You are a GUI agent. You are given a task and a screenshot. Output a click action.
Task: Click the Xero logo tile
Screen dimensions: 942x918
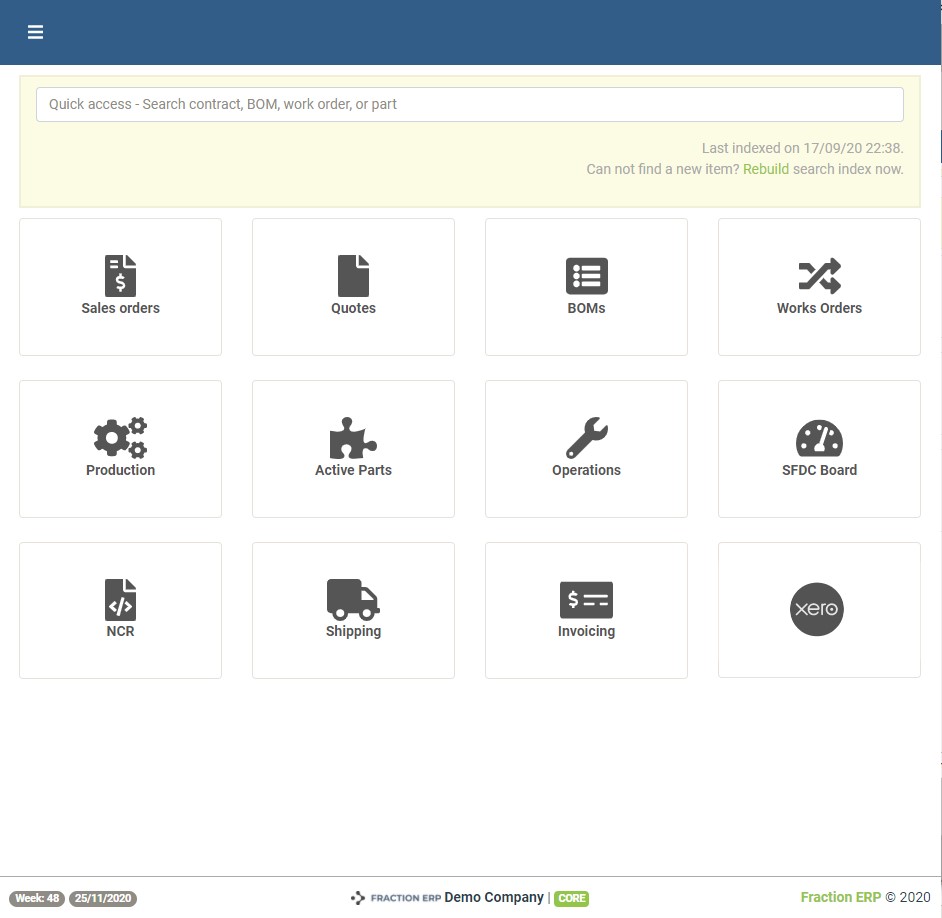[x=817, y=609]
